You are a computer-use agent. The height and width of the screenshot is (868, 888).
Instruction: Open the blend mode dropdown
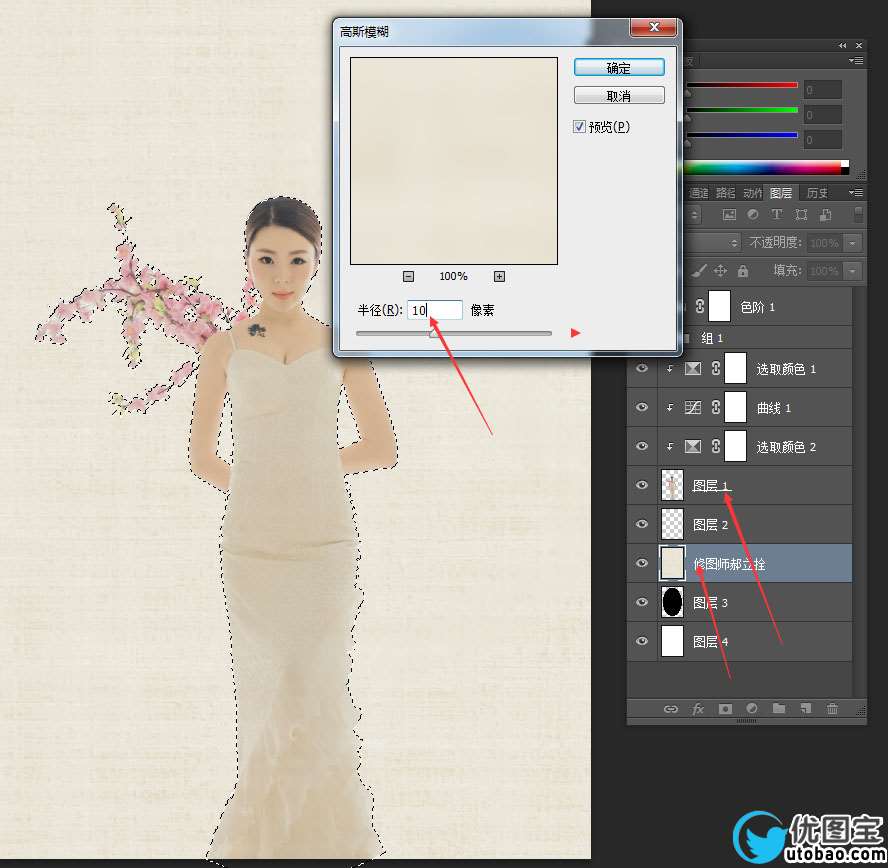tap(712, 243)
